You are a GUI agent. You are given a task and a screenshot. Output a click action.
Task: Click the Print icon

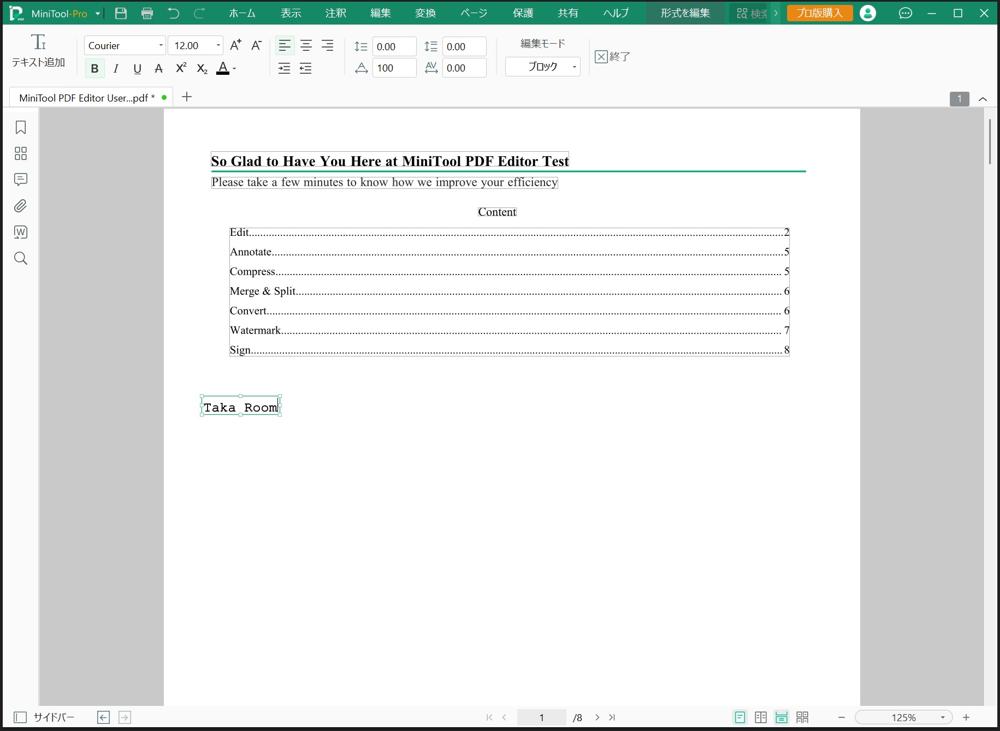(147, 13)
